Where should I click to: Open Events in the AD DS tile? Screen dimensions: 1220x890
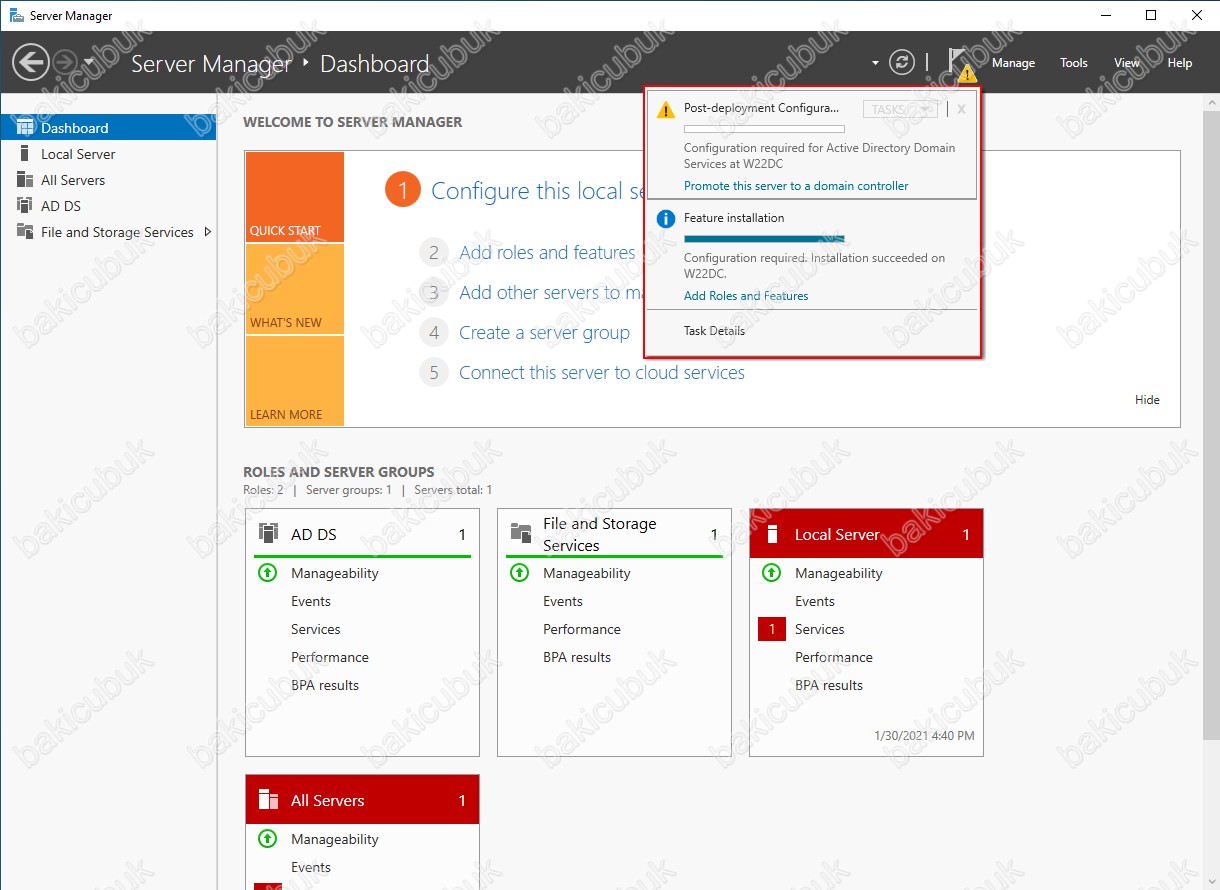pyautogui.click(x=311, y=601)
